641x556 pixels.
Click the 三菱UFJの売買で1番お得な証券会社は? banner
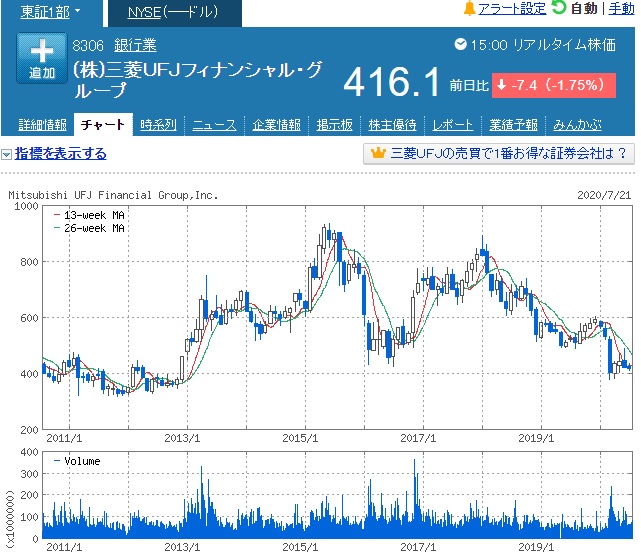tap(499, 154)
